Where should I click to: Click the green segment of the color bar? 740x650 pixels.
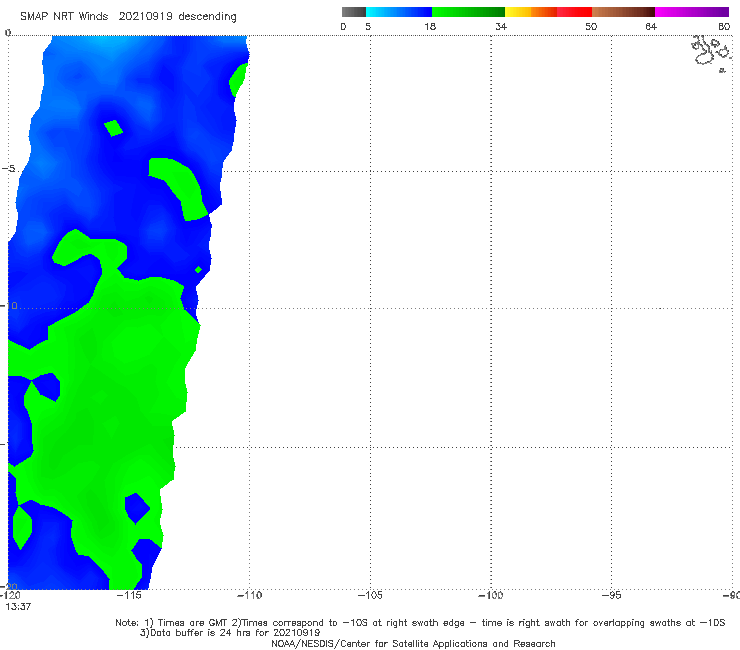(x=468, y=12)
